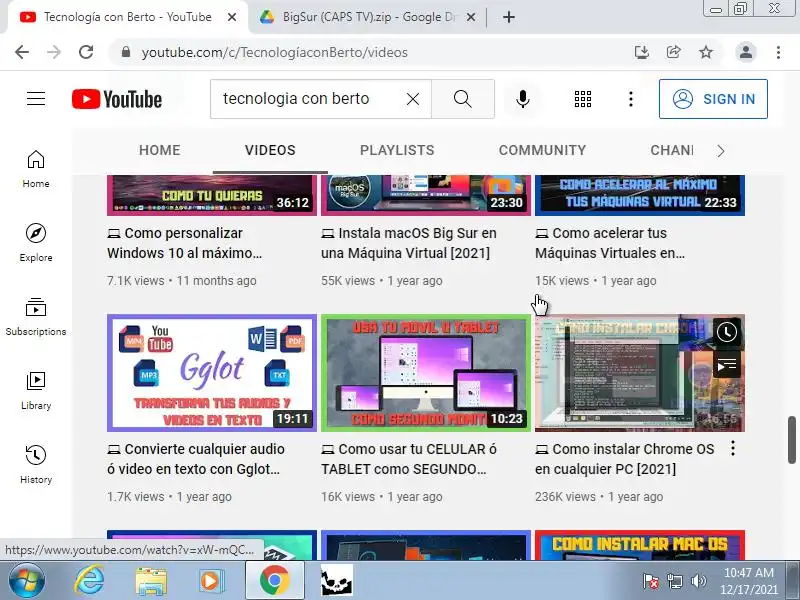Open video Como acelerar tus Máquinas Virtuales

(610, 243)
